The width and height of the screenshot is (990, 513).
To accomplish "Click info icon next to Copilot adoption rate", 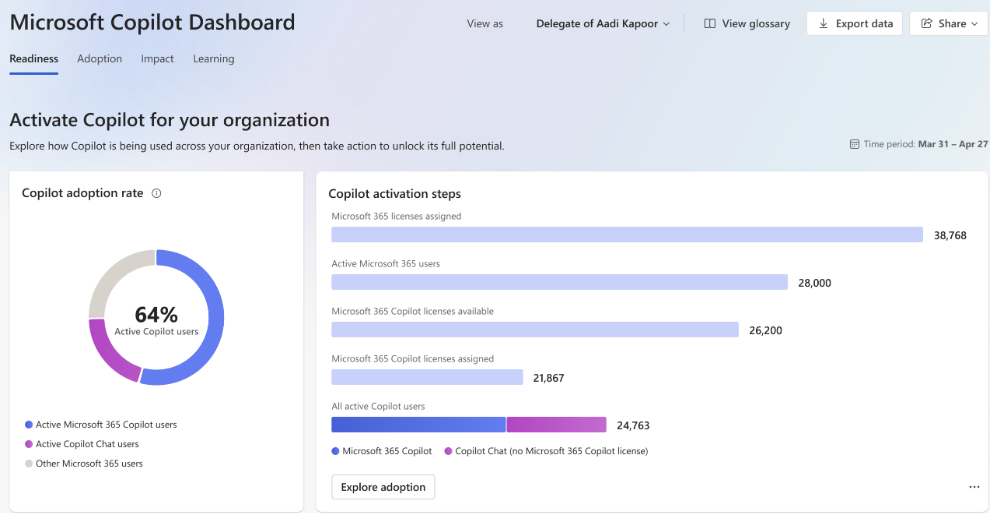I will 157,193.
